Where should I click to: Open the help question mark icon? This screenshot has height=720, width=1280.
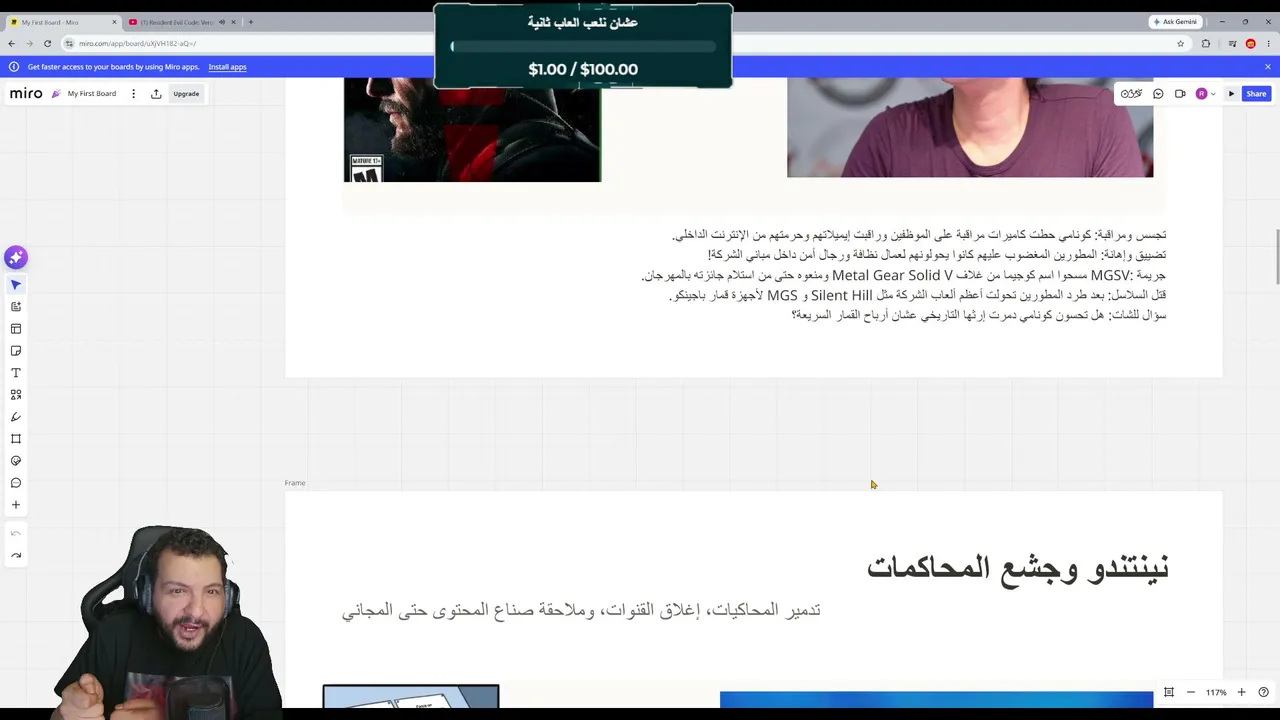click(1263, 692)
